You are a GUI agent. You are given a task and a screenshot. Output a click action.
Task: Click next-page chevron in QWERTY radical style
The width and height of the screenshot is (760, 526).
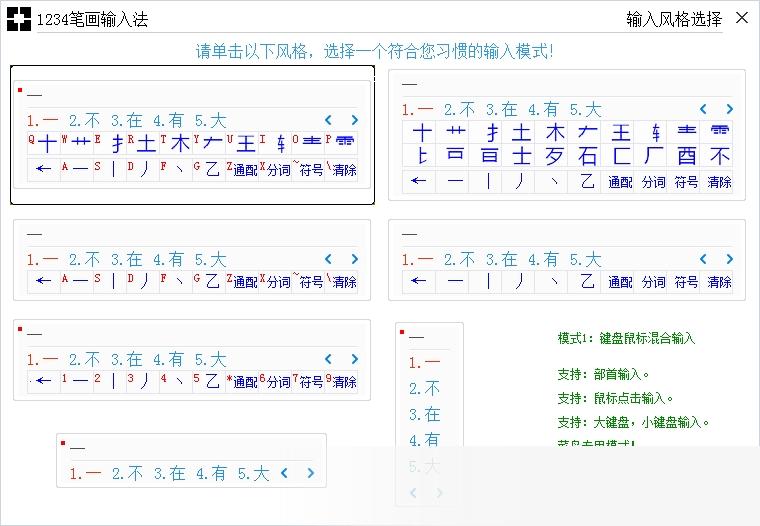click(355, 120)
